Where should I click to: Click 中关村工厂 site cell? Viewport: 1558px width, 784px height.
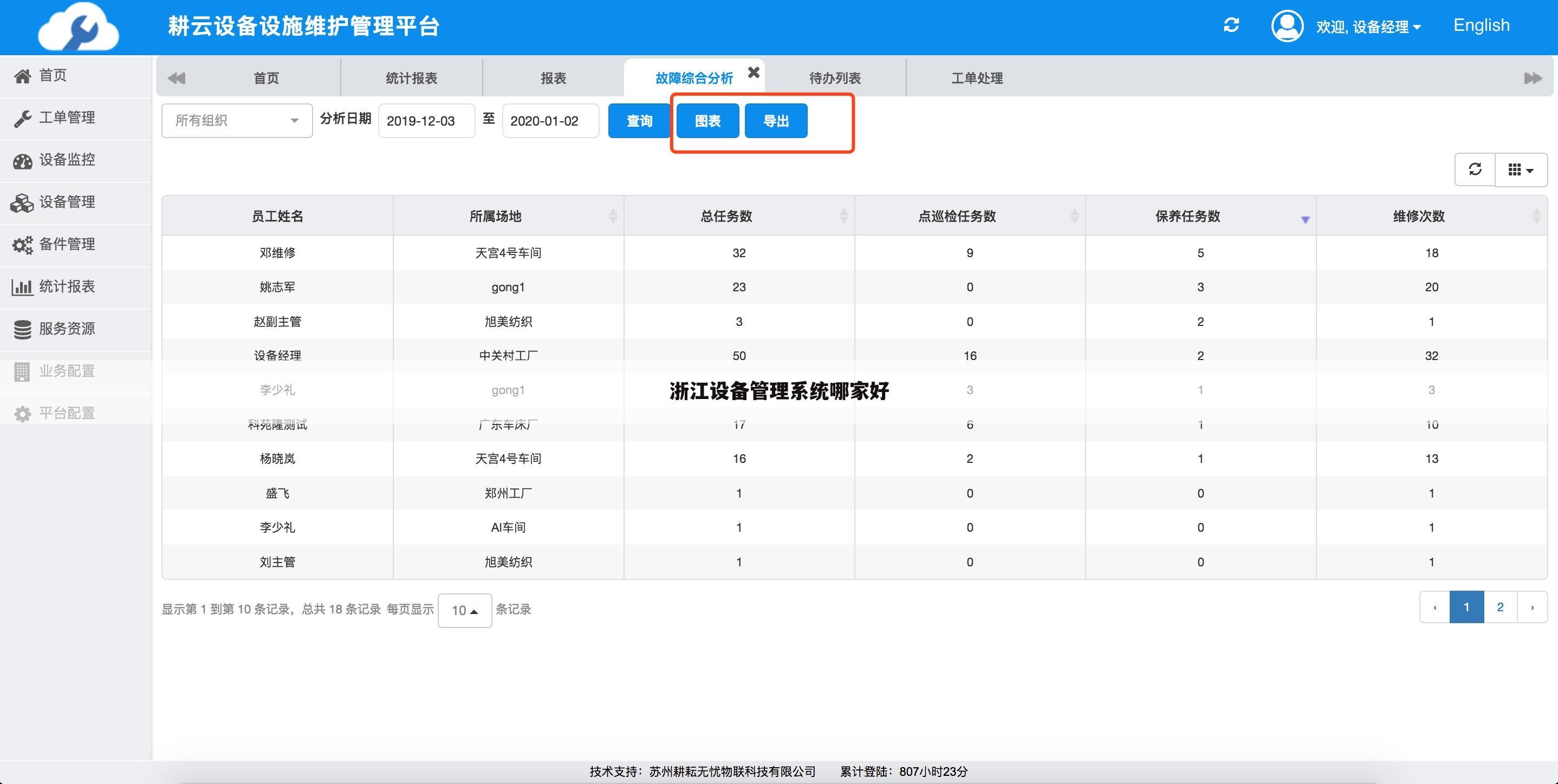point(508,355)
